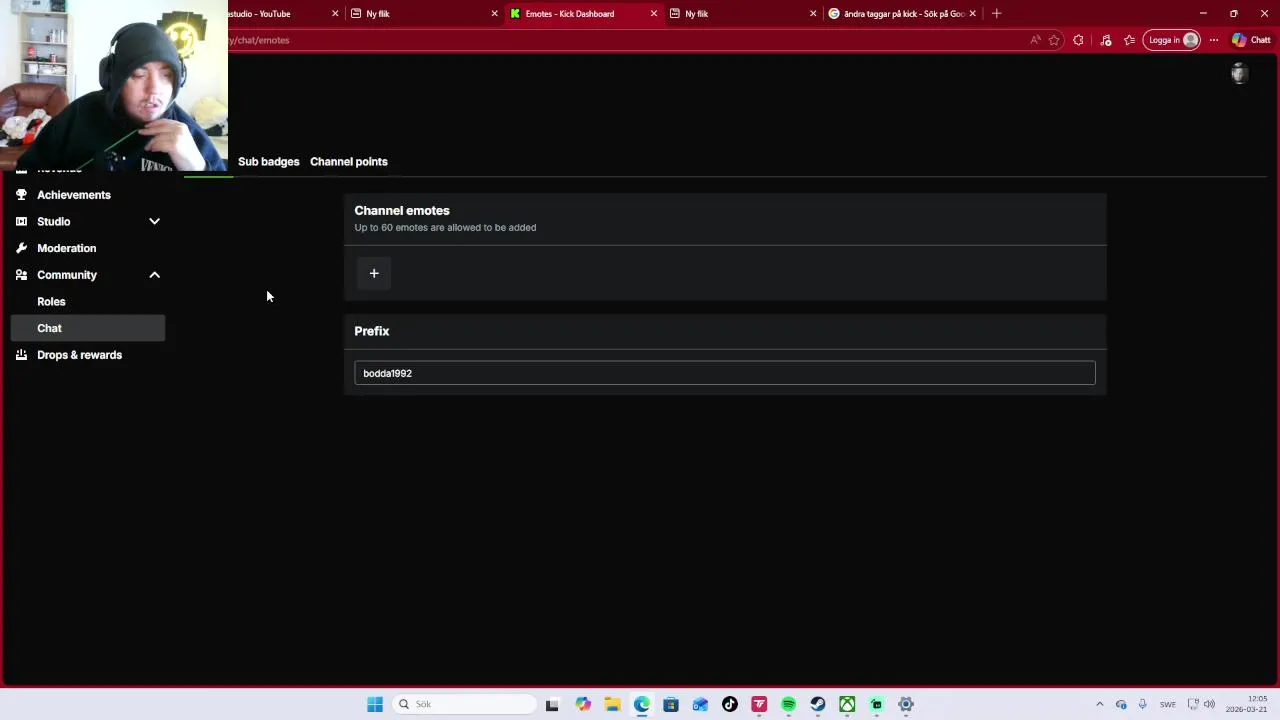This screenshot has height=720, width=1280.
Task: Open Microsoft Store from the taskbar
Action: point(671,704)
